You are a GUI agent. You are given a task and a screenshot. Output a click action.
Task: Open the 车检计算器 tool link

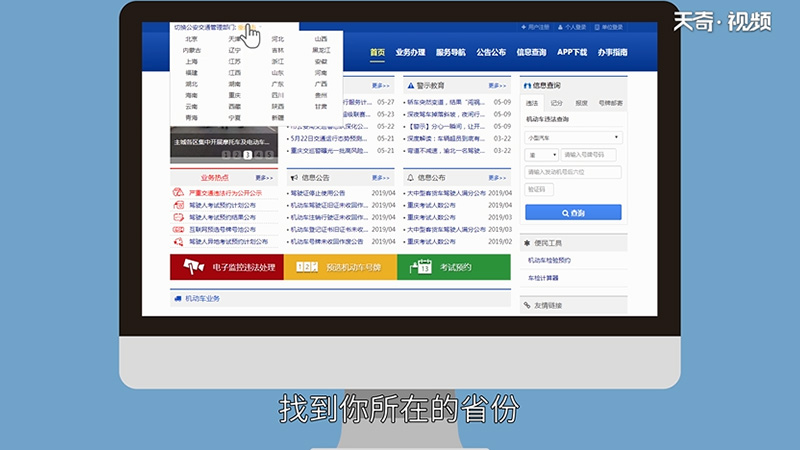point(543,278)
